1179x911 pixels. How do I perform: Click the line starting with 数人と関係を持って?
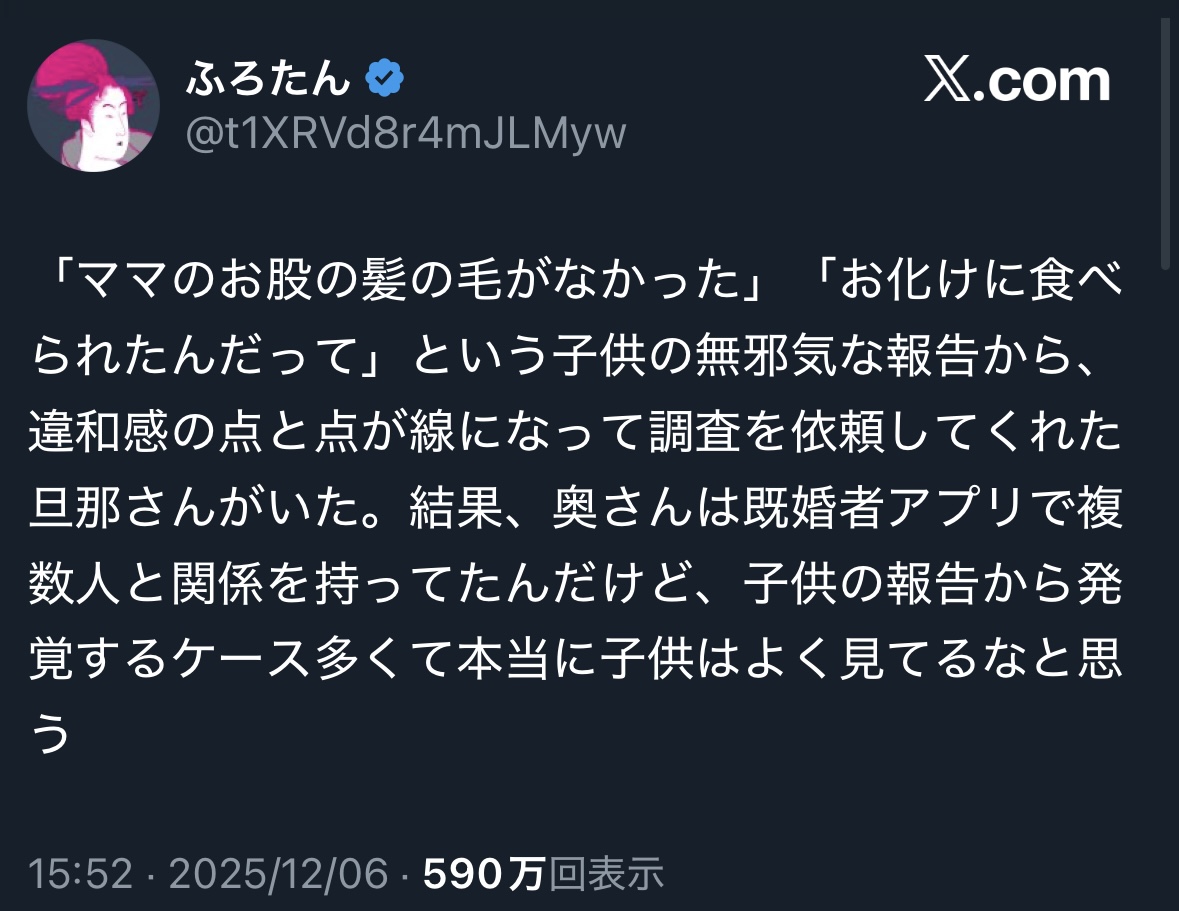pyautogui.click(x=576, y=584)
